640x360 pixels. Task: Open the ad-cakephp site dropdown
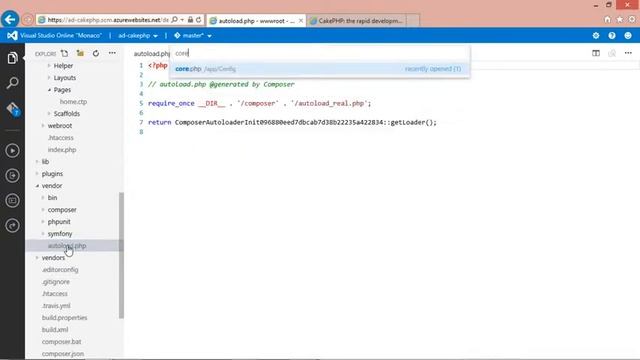[138, 36]
